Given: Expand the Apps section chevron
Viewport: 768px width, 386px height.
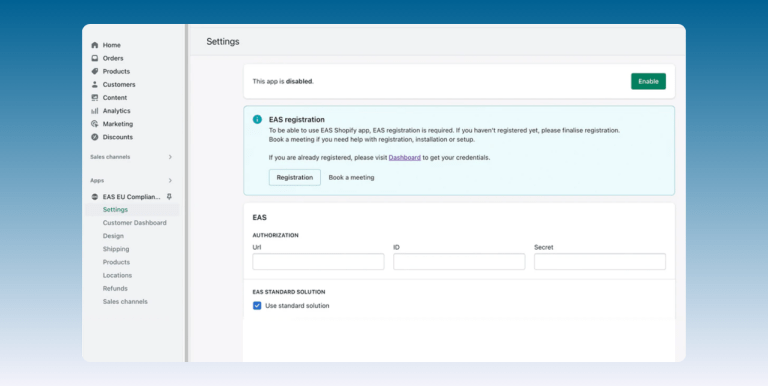Looking at the screenshot, I should tap(170, 181).
